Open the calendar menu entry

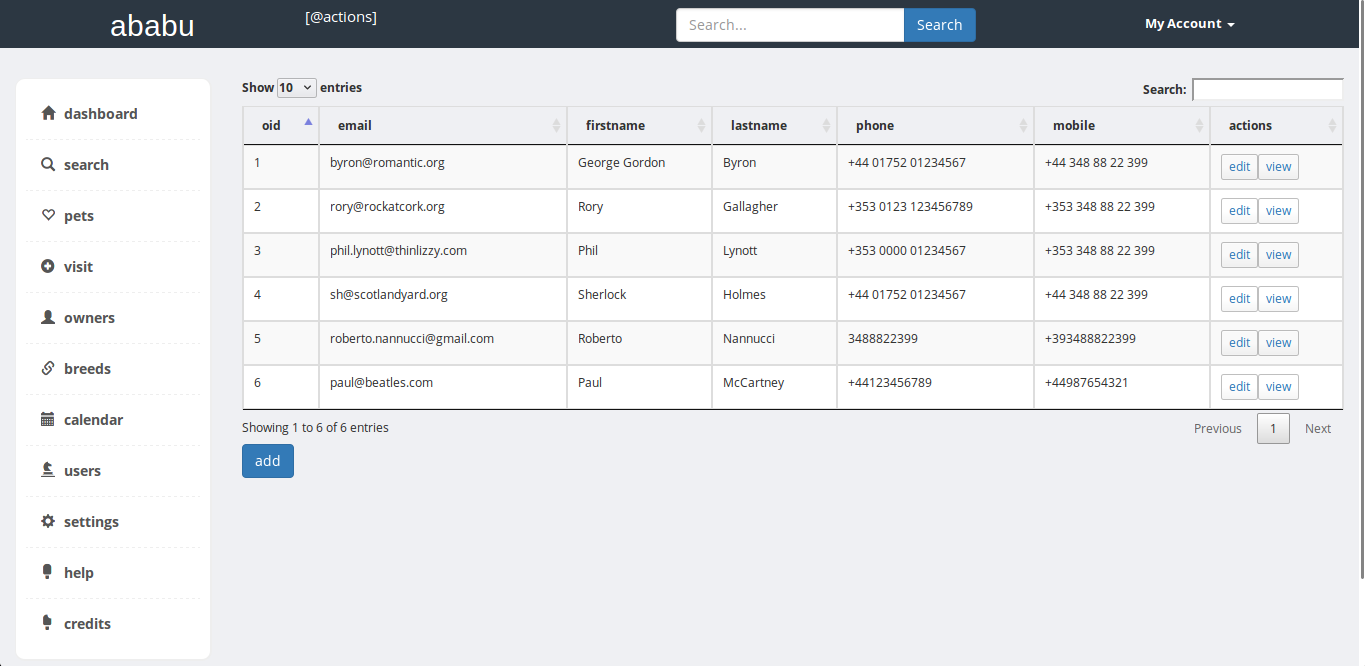[93, 420]
